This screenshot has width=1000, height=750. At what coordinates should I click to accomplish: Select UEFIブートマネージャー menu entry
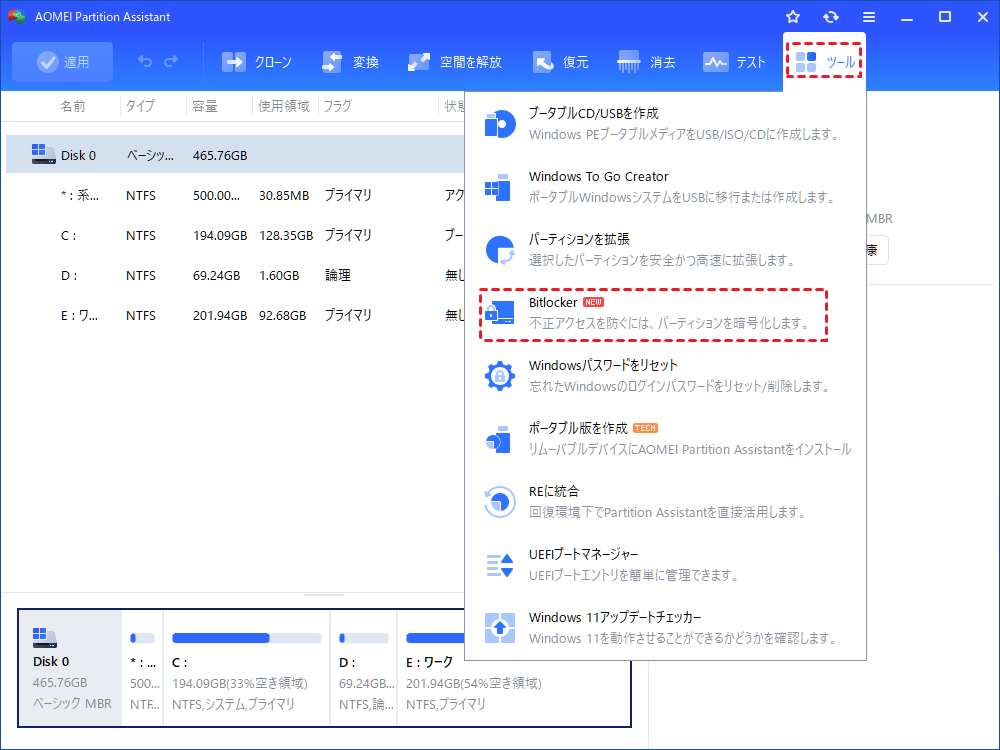(665, 565)
